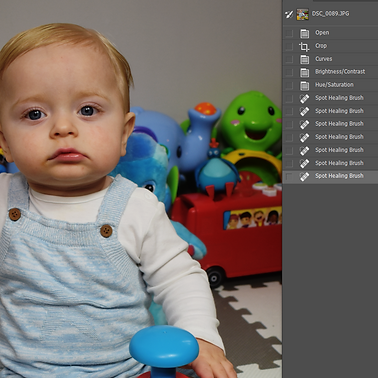Click the icon beside the Curves state
This screenshot has height=378, width=378.
[x=304, y=59]
